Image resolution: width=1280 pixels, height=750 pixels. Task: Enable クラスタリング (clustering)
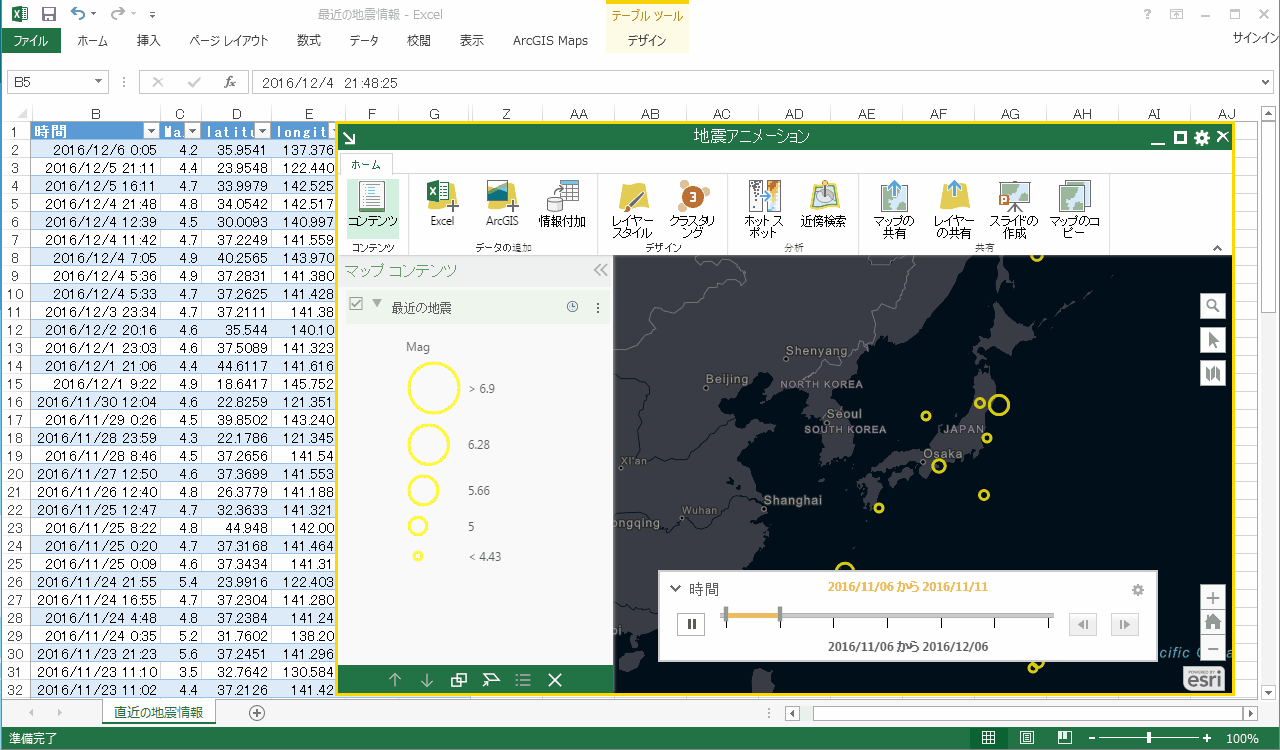tap(692, 211)
